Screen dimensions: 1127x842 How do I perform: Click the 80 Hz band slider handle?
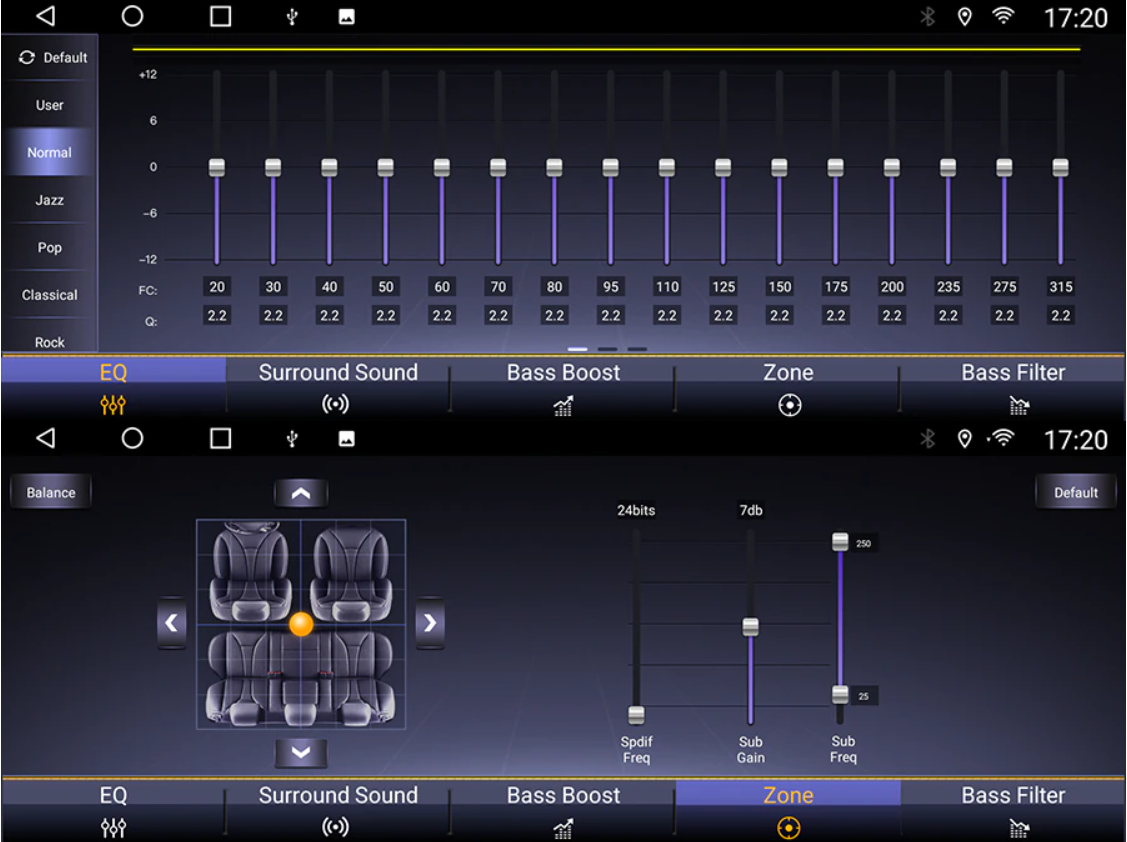pyautogui.click(x=554, y=167)
